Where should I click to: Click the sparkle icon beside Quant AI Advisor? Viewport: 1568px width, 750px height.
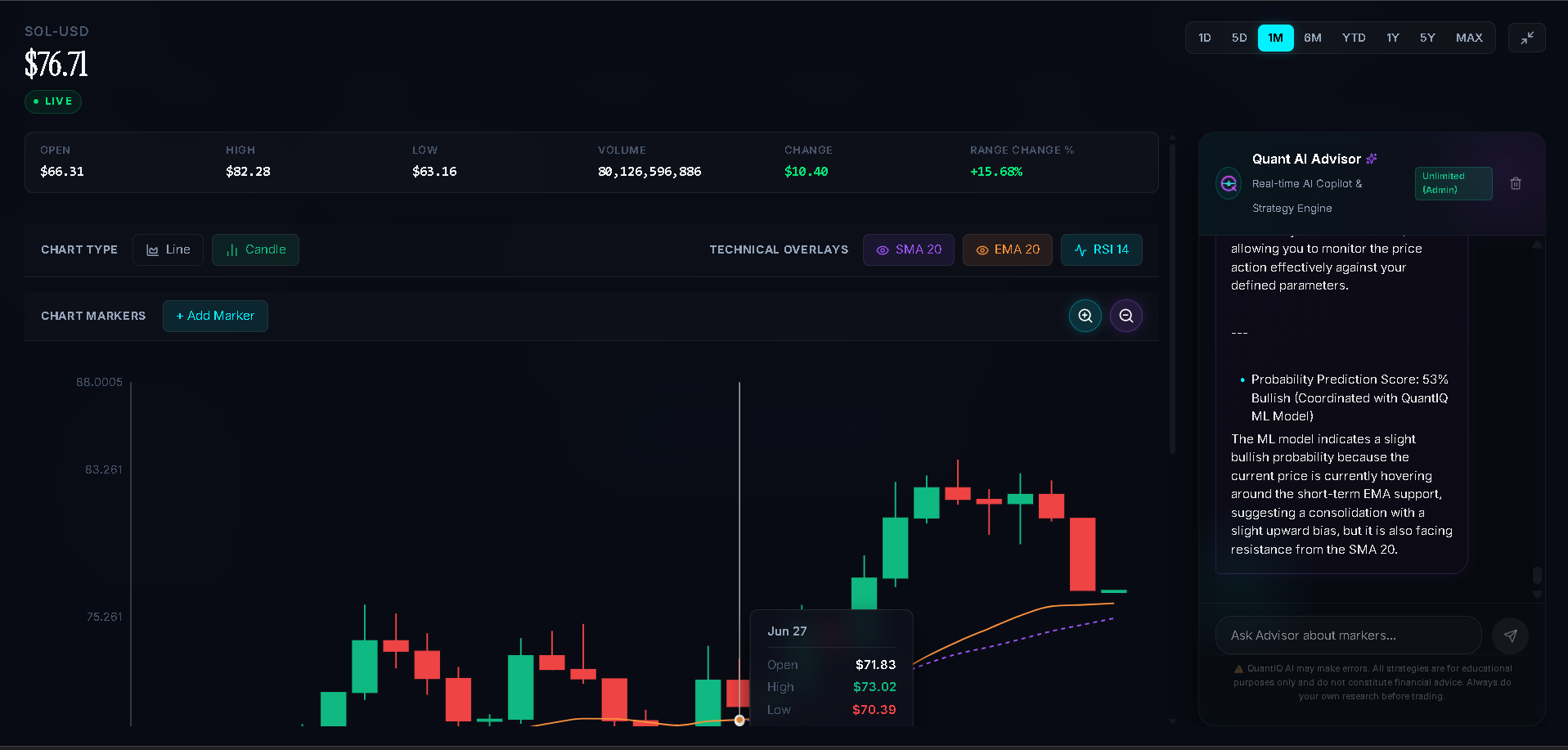point(1372,159)
